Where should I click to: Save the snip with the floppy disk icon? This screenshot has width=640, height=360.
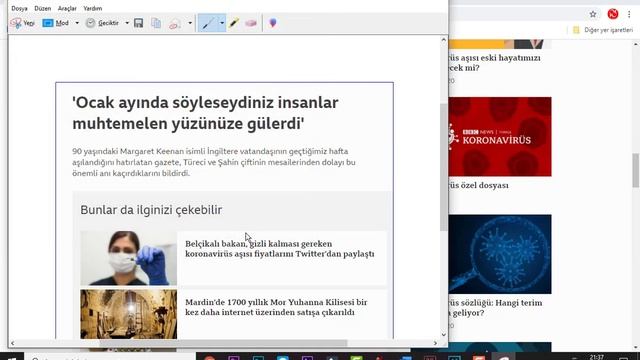[139, 23]
